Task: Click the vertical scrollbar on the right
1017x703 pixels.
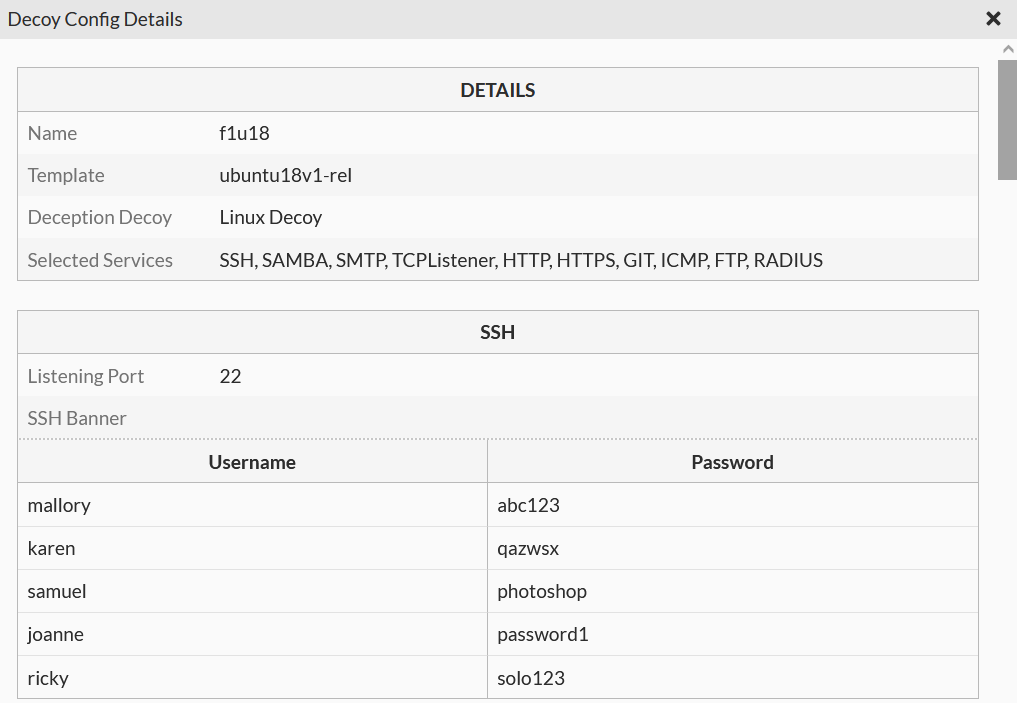Action: click(1006, 120)
